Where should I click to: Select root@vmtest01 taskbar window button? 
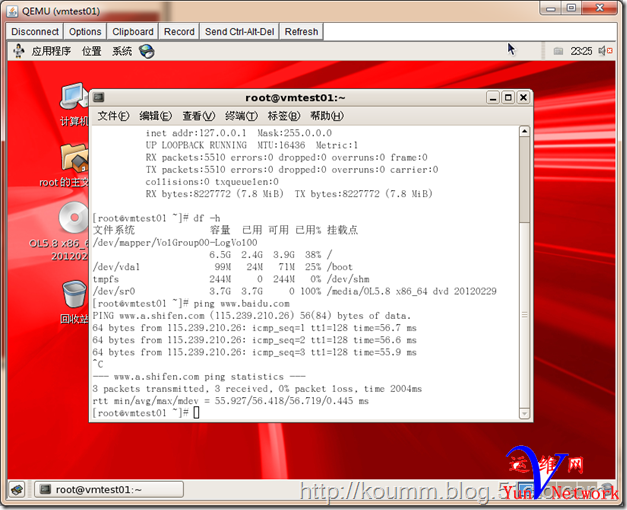pyautogui.click(x=109, y=489)
